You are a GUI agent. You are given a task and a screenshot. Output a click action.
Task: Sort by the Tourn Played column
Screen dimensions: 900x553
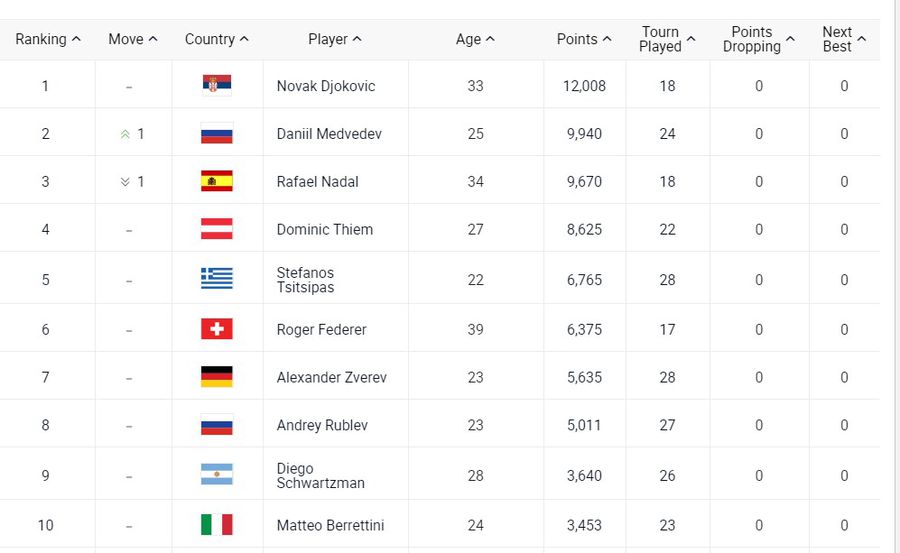(667, 39)
